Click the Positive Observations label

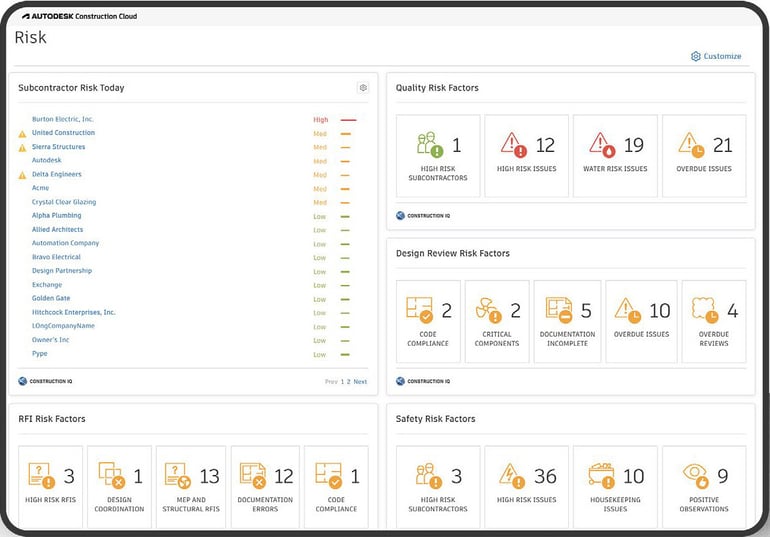[x=704, y=504]
